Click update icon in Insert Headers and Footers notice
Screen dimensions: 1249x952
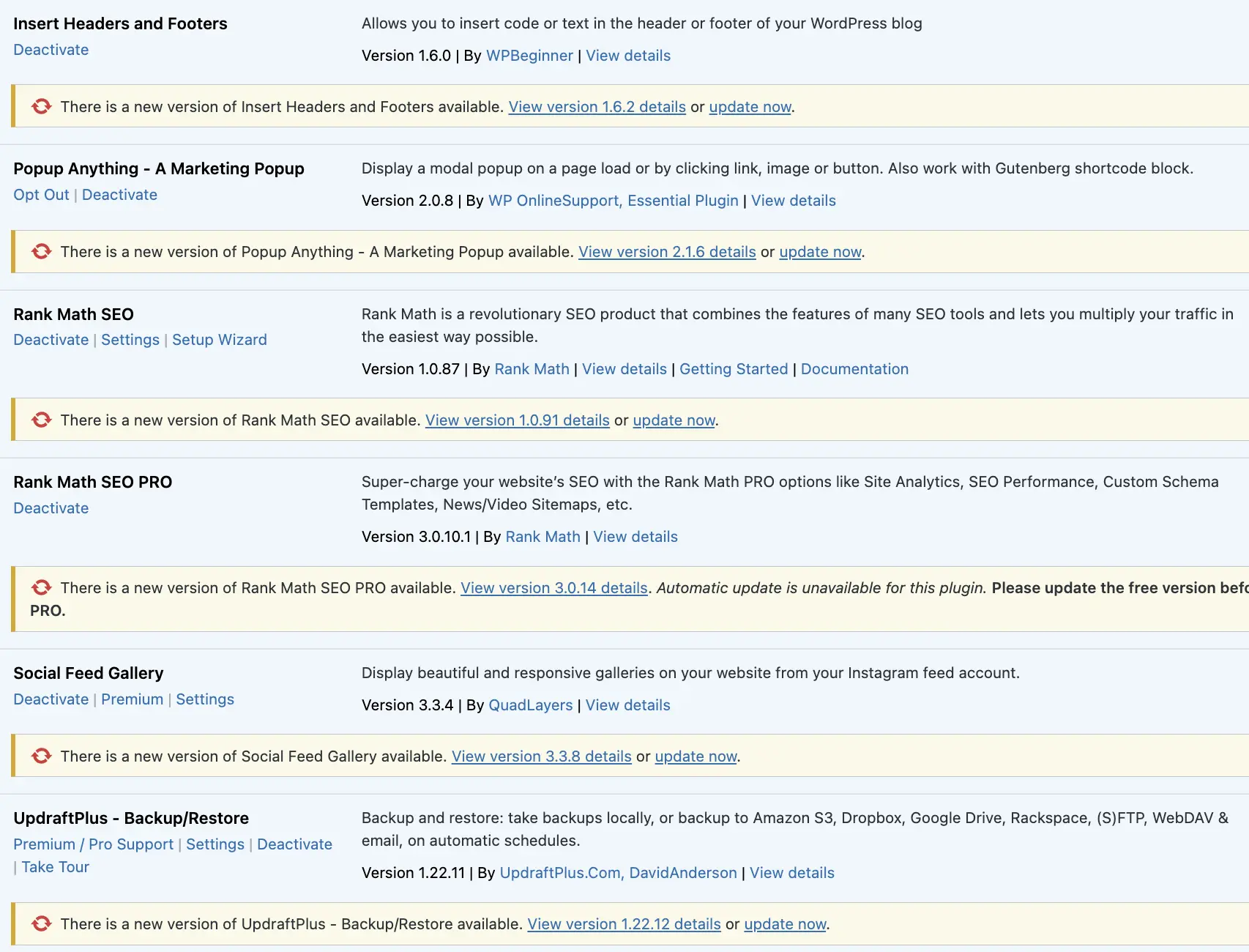point(42,107)
